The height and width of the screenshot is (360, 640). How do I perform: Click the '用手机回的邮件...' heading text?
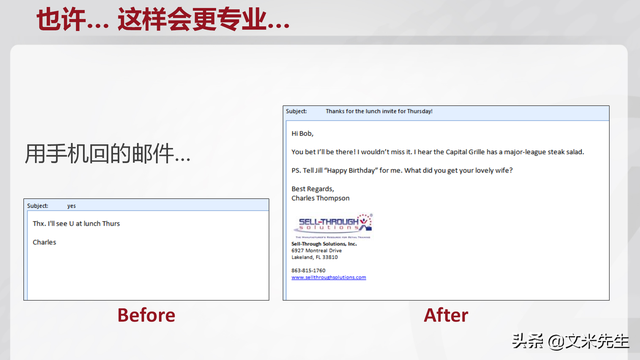(107, 154)
